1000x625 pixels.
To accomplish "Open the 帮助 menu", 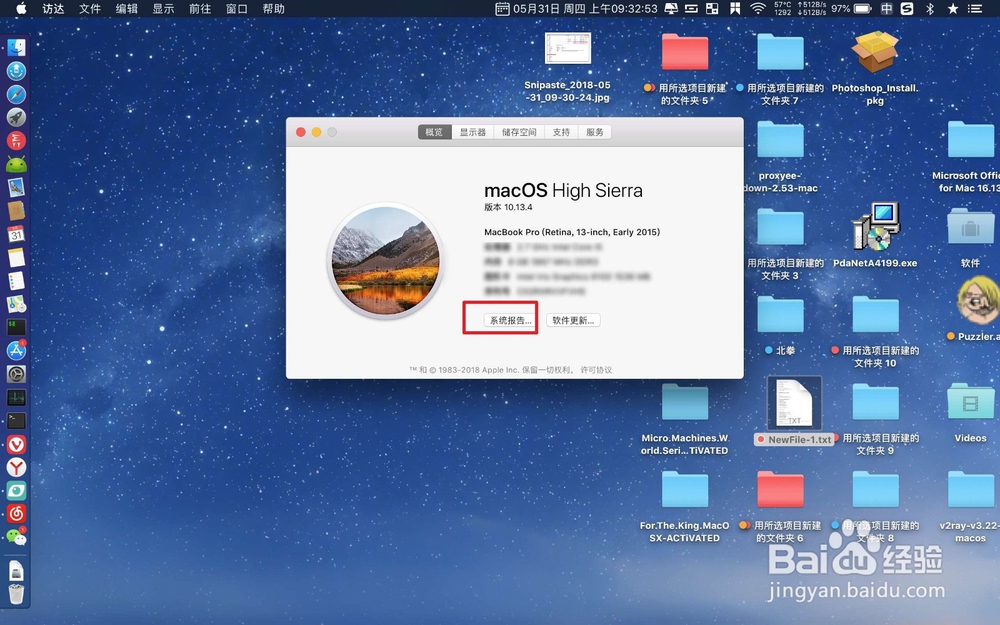I will coord(272,9).
